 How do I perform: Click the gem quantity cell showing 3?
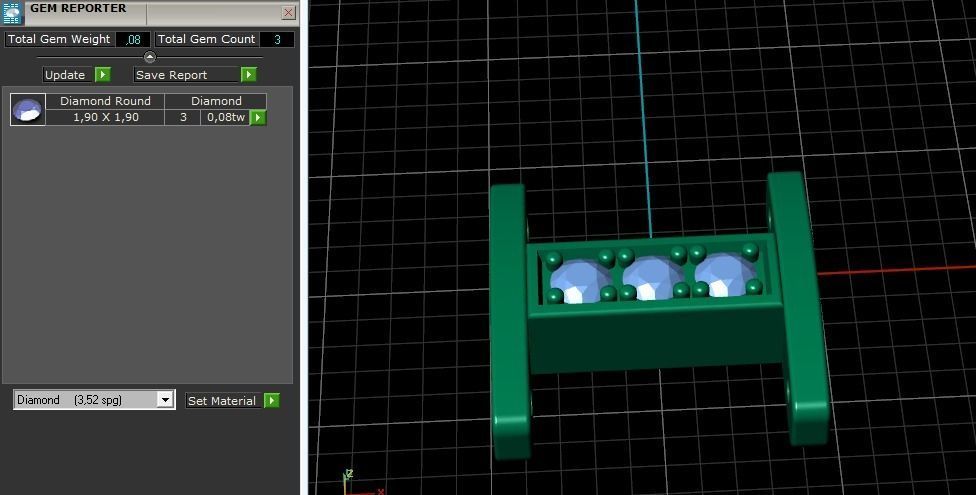tap(183, 117)
